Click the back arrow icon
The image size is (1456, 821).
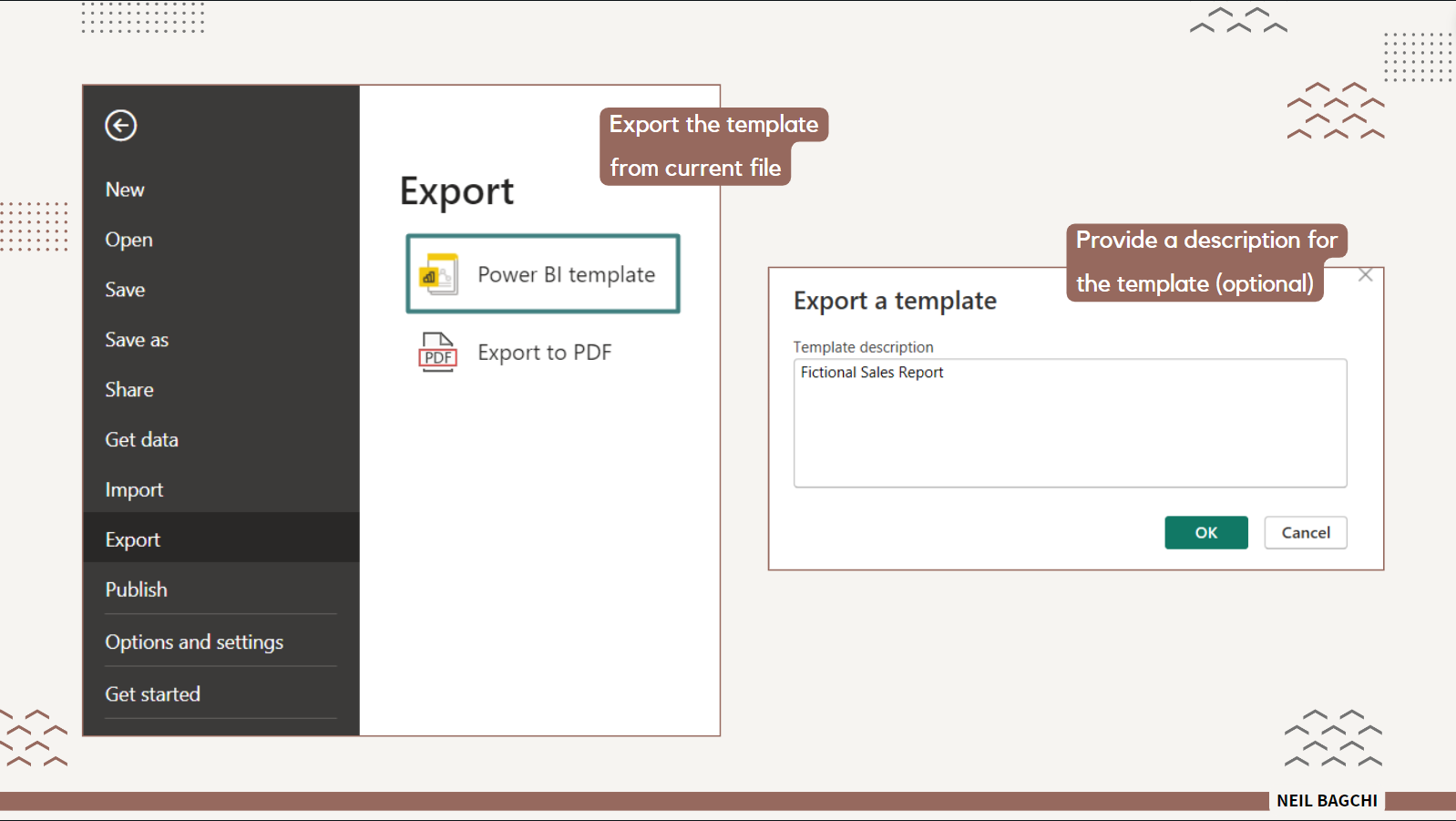point(120,125)
